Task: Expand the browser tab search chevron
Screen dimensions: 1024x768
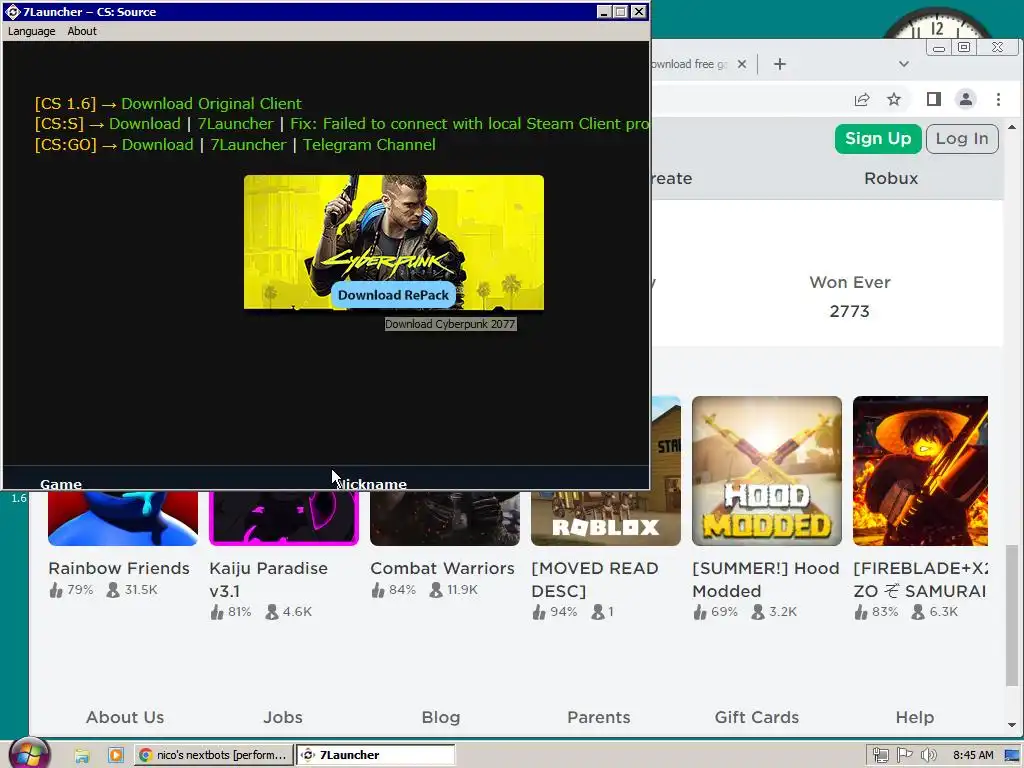Action: pos(904,64)
